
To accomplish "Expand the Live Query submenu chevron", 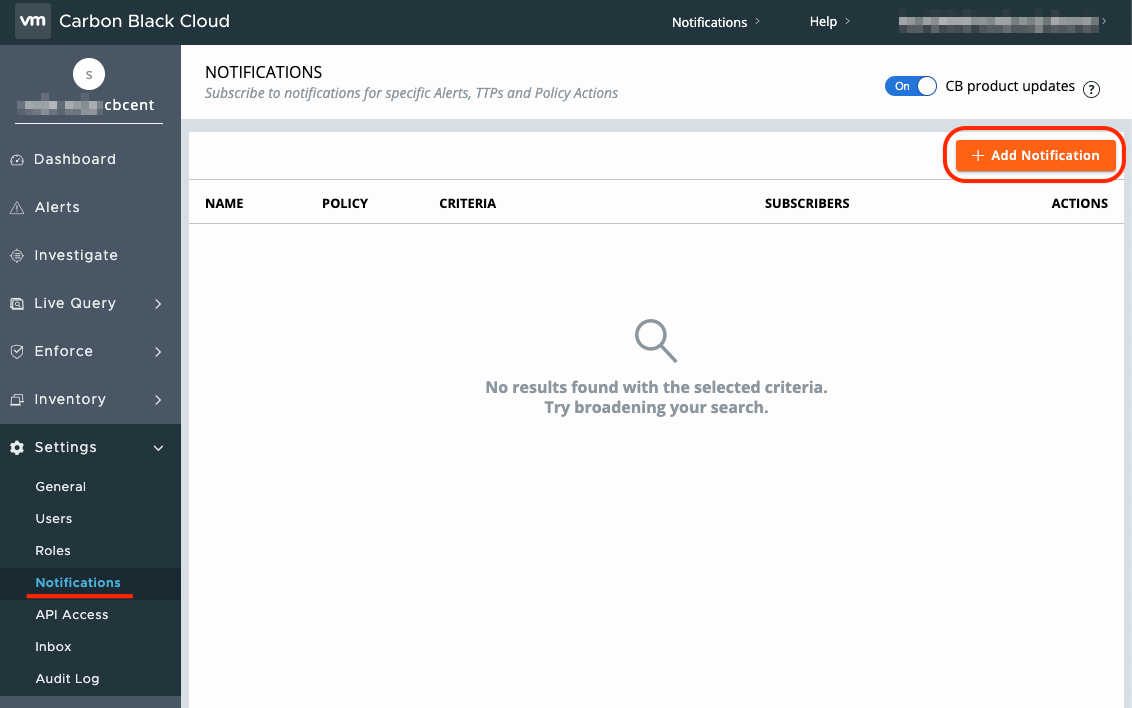I will tap(158, 304).
